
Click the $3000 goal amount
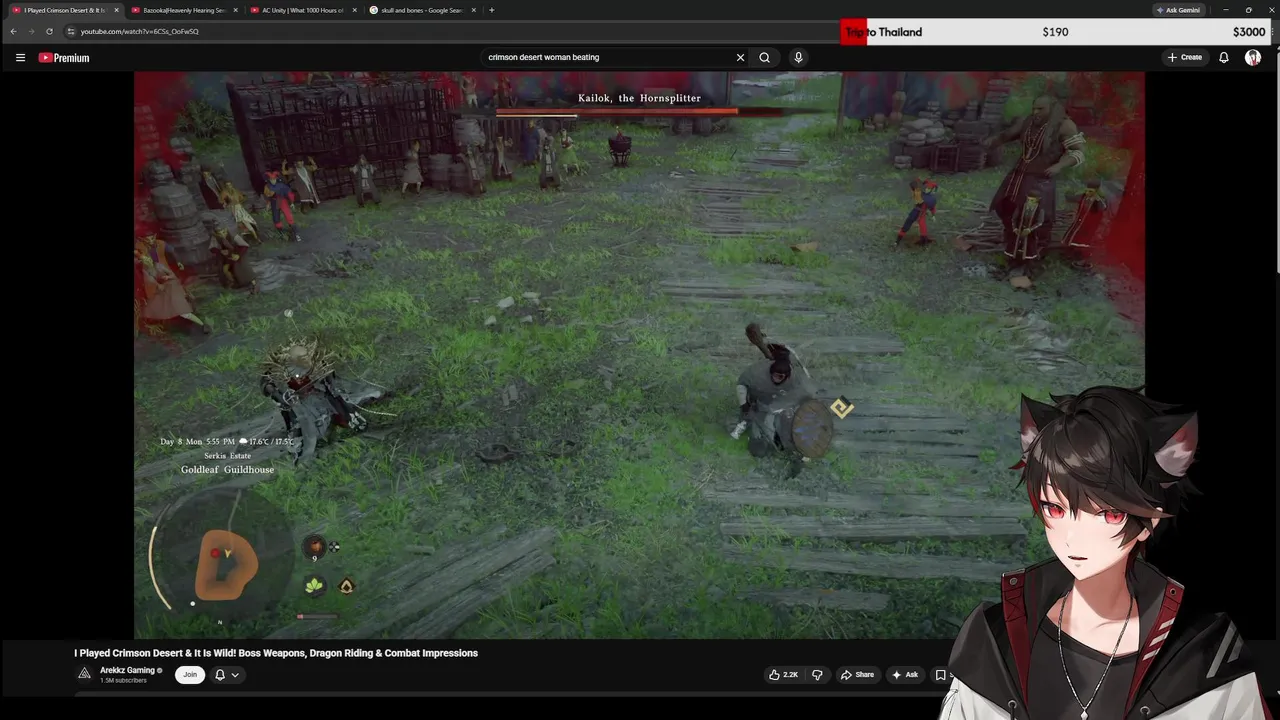[x=1249, y=32]
